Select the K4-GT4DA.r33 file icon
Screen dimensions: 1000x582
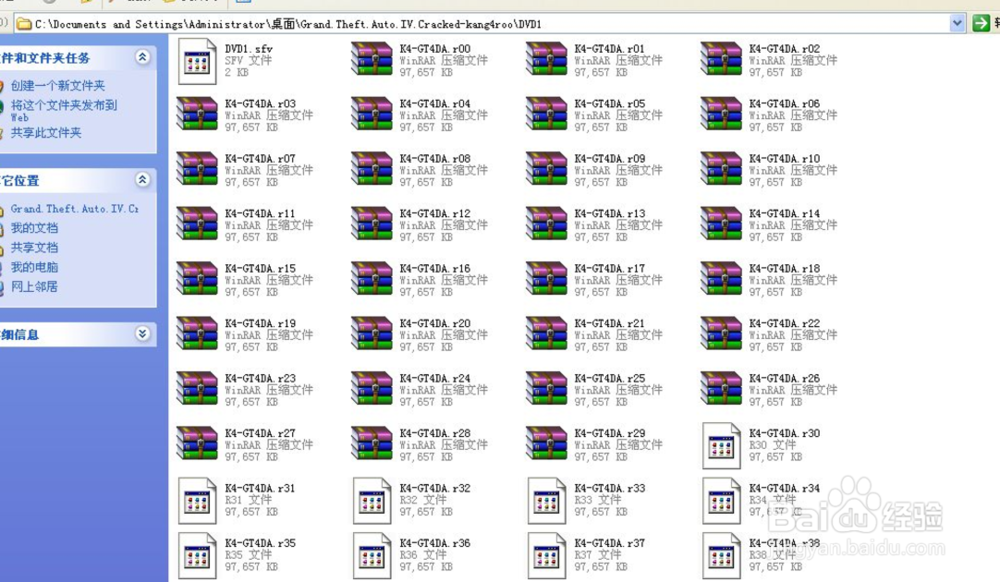click(x=547, y=501)
